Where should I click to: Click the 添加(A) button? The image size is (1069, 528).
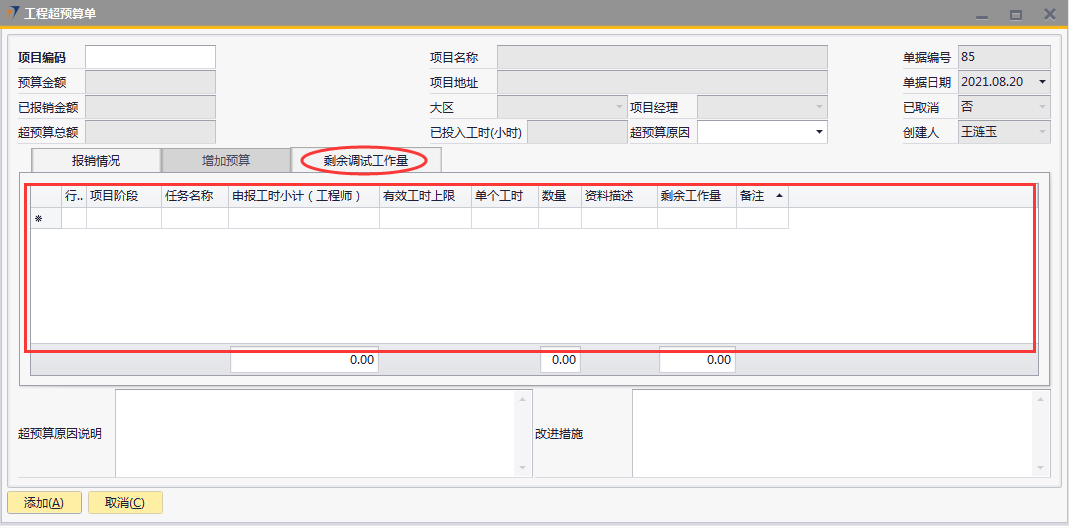[x=44, y=503]
